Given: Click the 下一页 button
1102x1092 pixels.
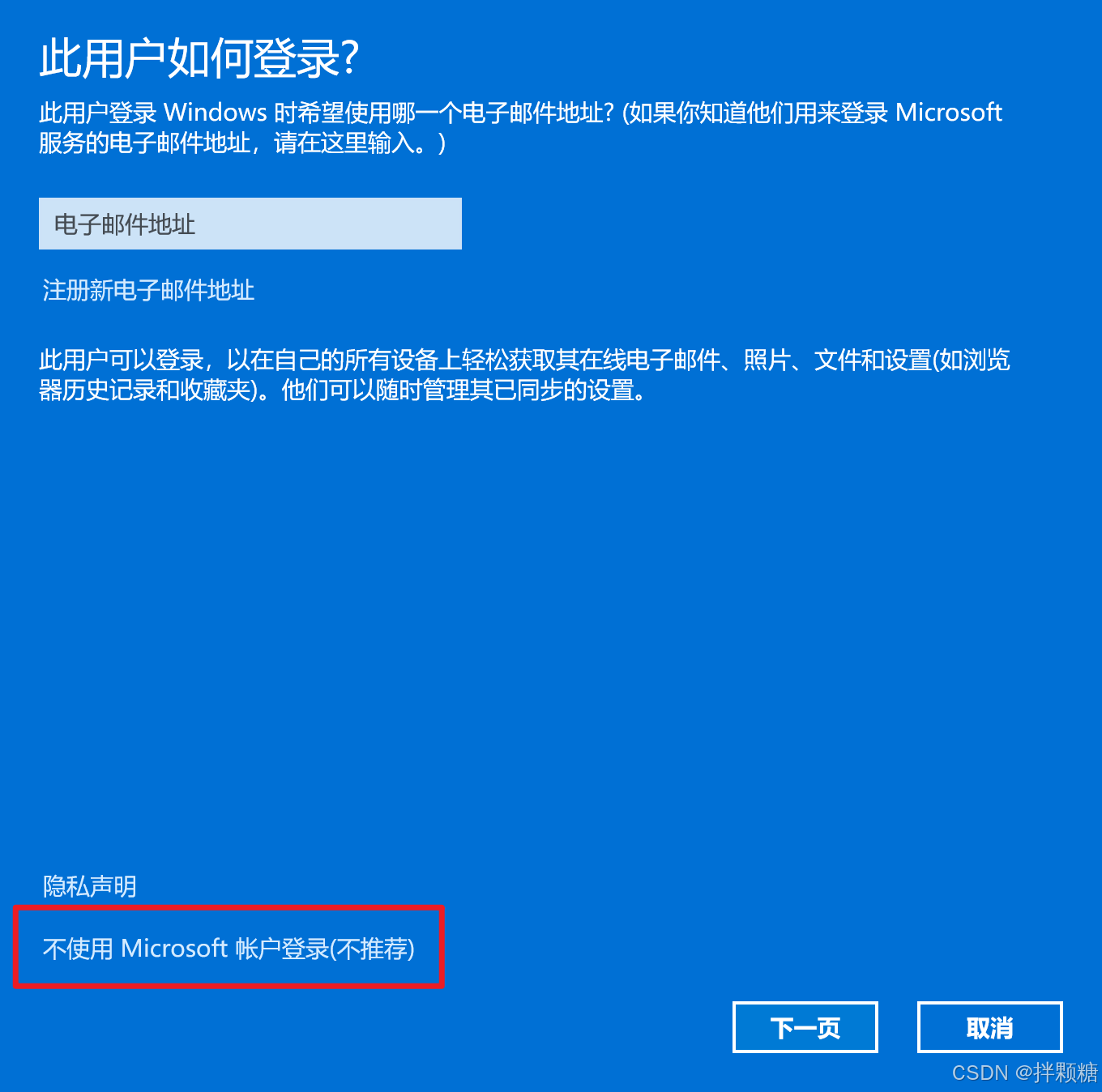Looking at the screenshot, I should point(805,1028).
